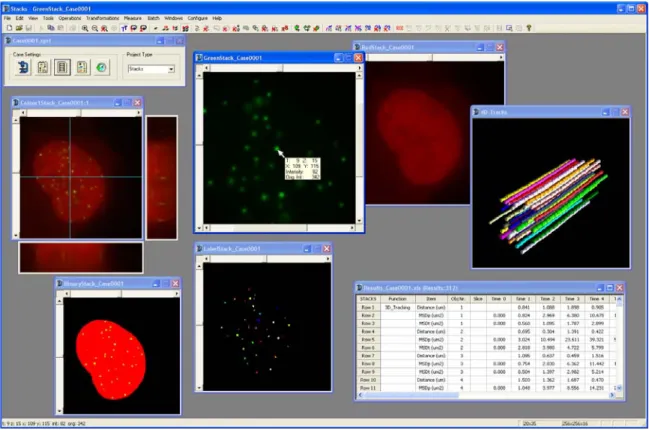Click the STACKS corner cell in Results table

368,299
